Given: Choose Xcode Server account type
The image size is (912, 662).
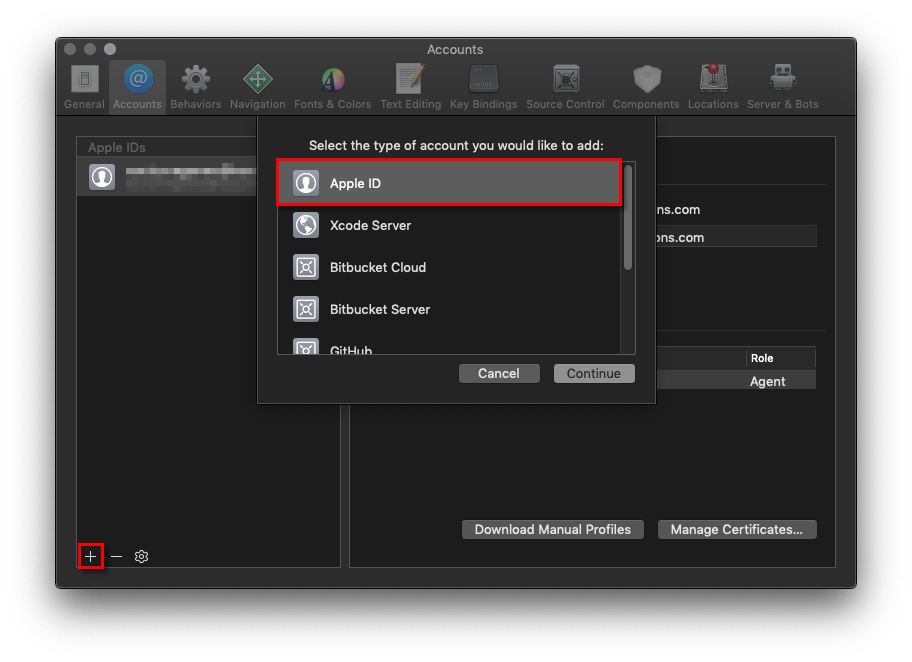Looking at the screenshot, I should tap(449, 226).
